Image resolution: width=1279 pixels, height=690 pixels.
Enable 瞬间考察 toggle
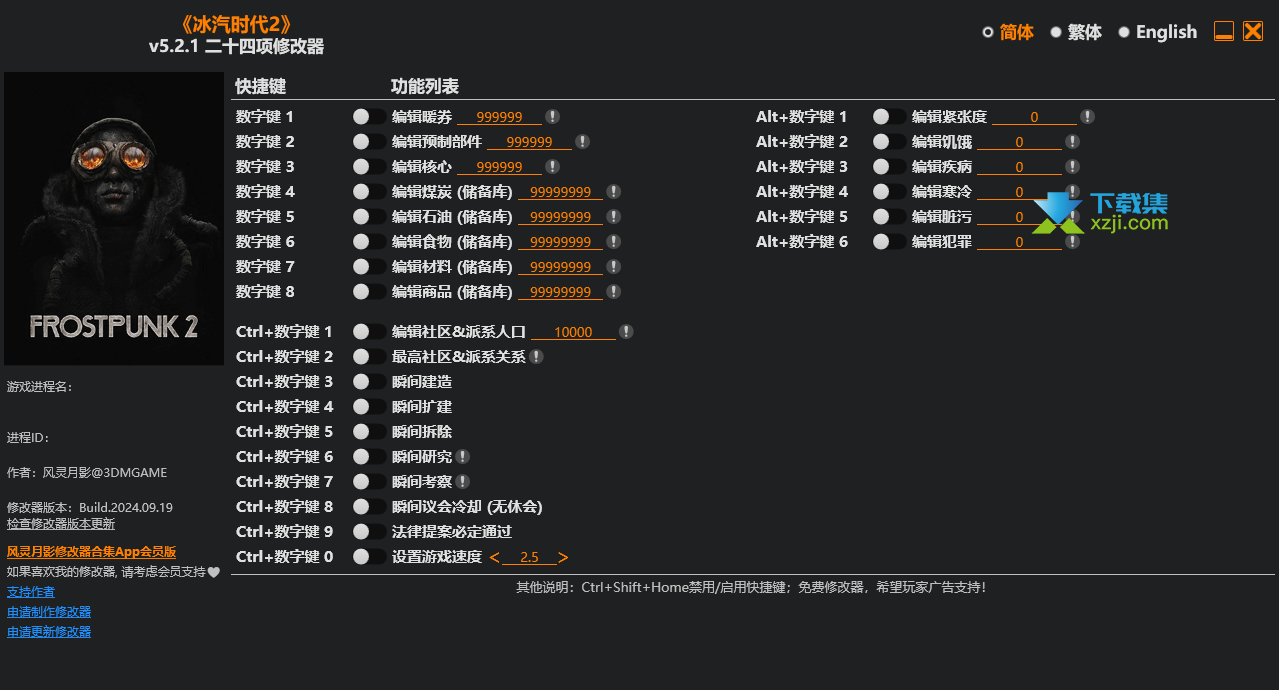tap(369, 482)
